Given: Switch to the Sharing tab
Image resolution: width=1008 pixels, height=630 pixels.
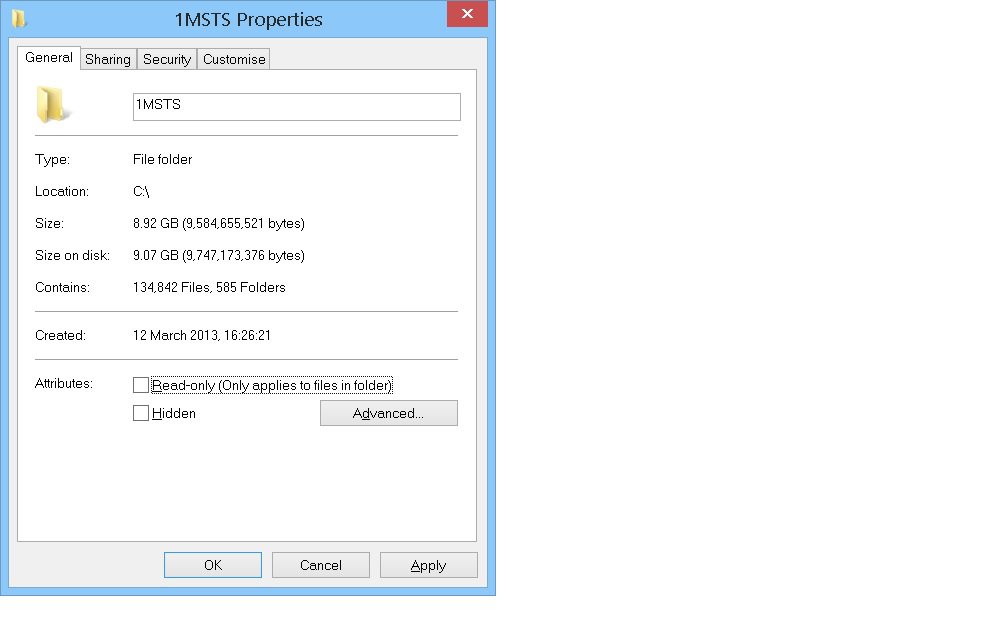Looking at the screenshot, I should pos(108,59).
